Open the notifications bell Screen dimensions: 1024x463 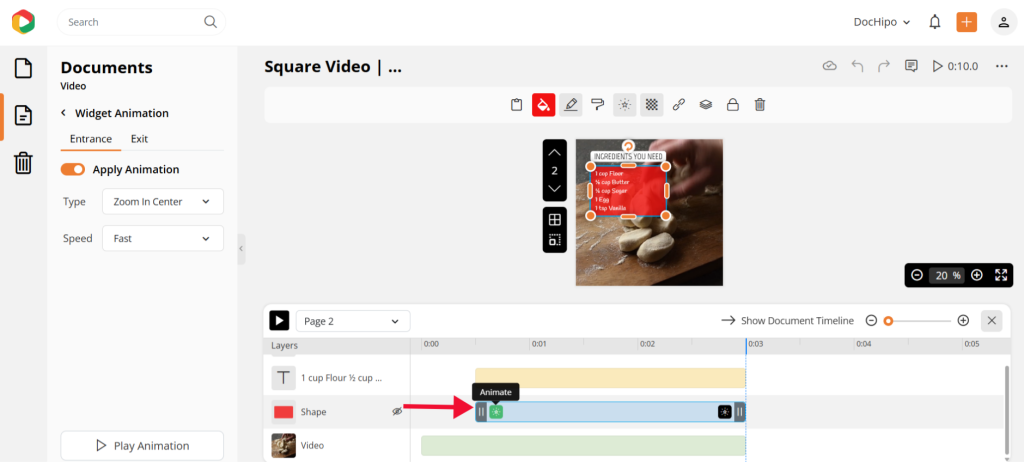[935, 22]
